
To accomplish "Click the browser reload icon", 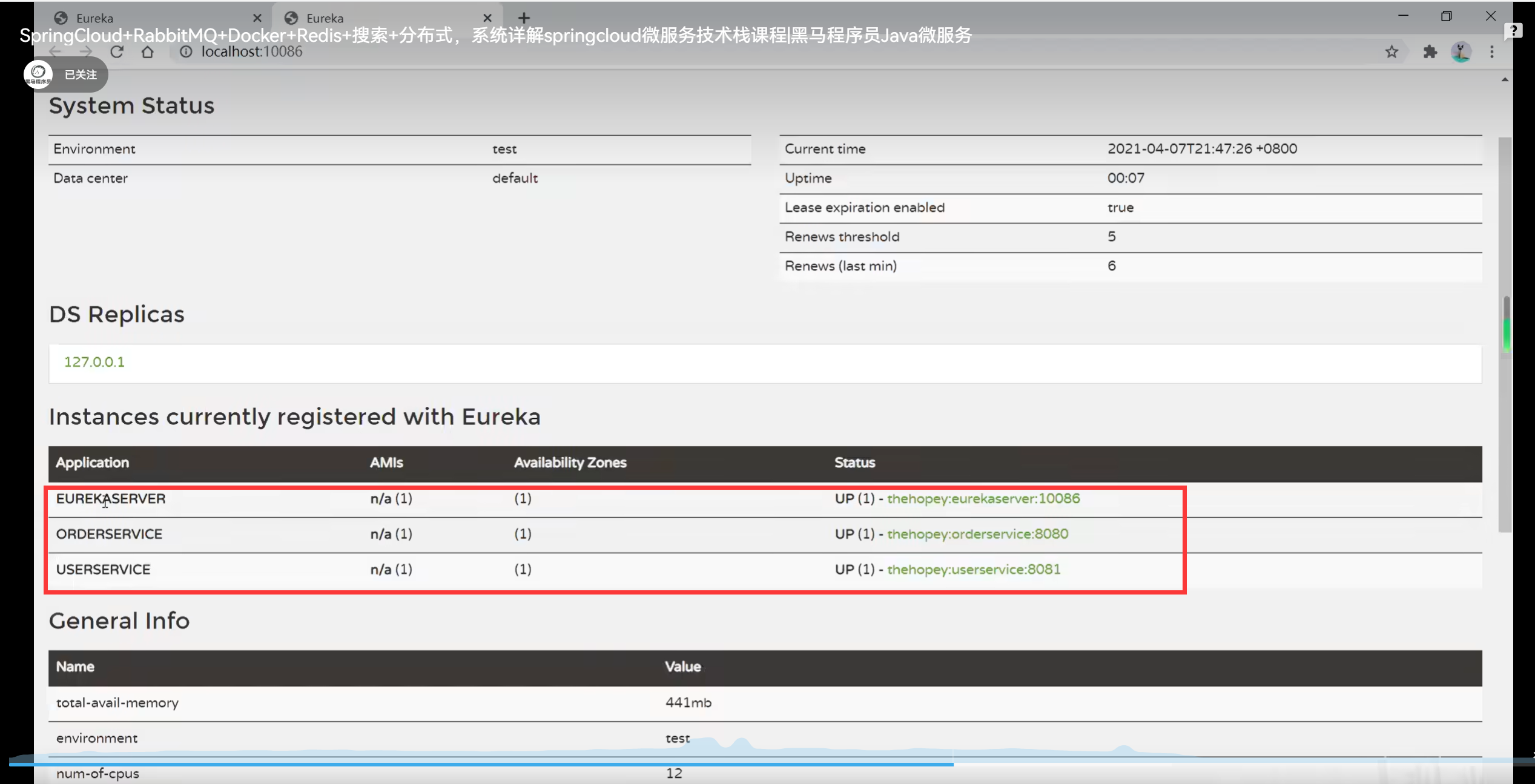I will click(117, 52).
